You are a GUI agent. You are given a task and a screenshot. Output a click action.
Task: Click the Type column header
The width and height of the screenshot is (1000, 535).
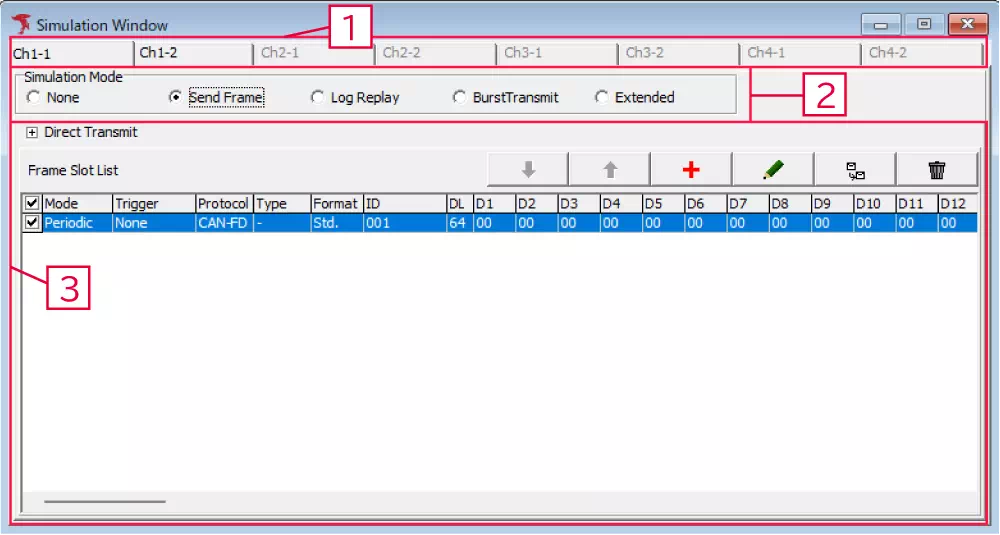283,203
